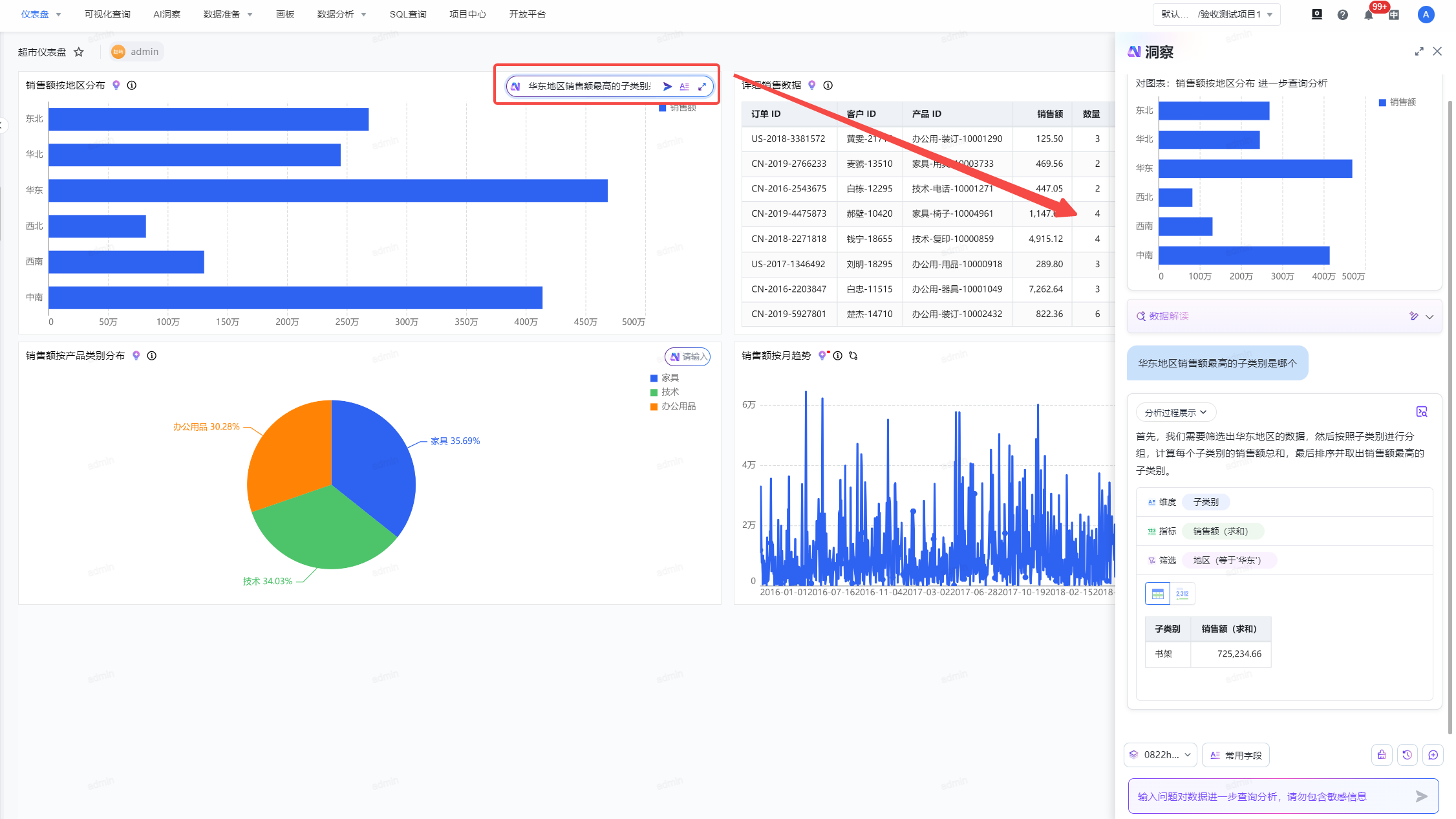Click the query detail icon next to 分析过程展示
Image resolution: width=1456 pixels, height=819 pixels.
click(x=1422, y=412)
